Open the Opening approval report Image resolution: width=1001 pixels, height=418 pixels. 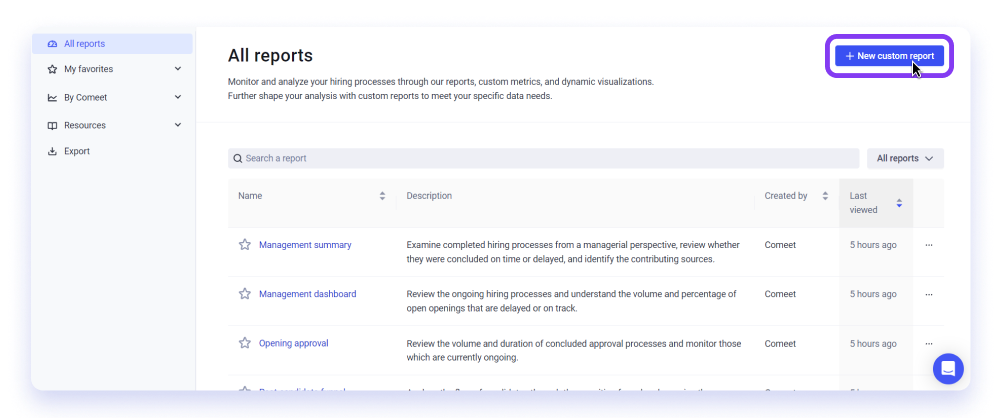pyautogui.click(x=294, y=343)
